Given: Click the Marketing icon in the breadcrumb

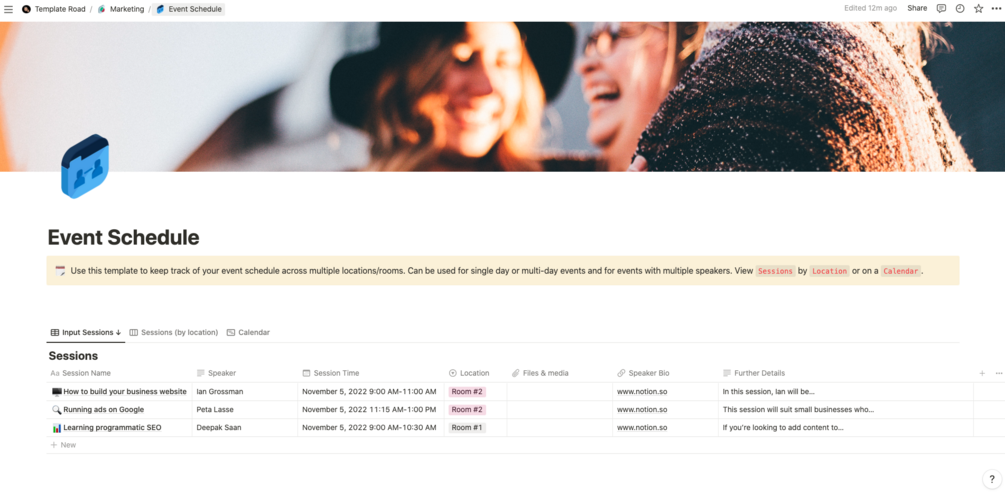Looking at the screenshot, I should [x=101, y=9].
